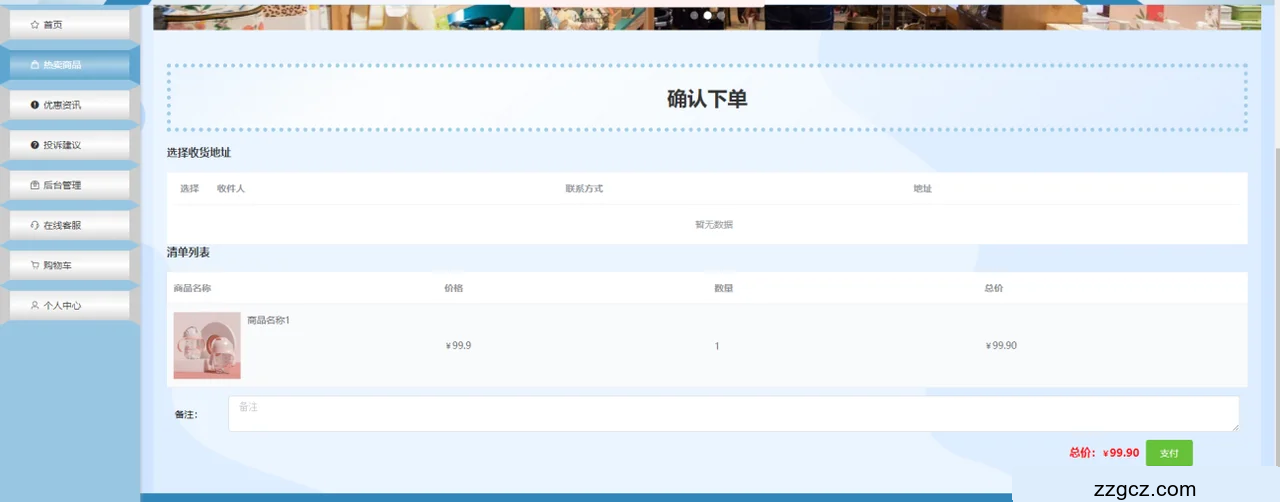Click the cart icon for 购物车
The width and height of the screenshot is (1280, 502).
(35, 265)
